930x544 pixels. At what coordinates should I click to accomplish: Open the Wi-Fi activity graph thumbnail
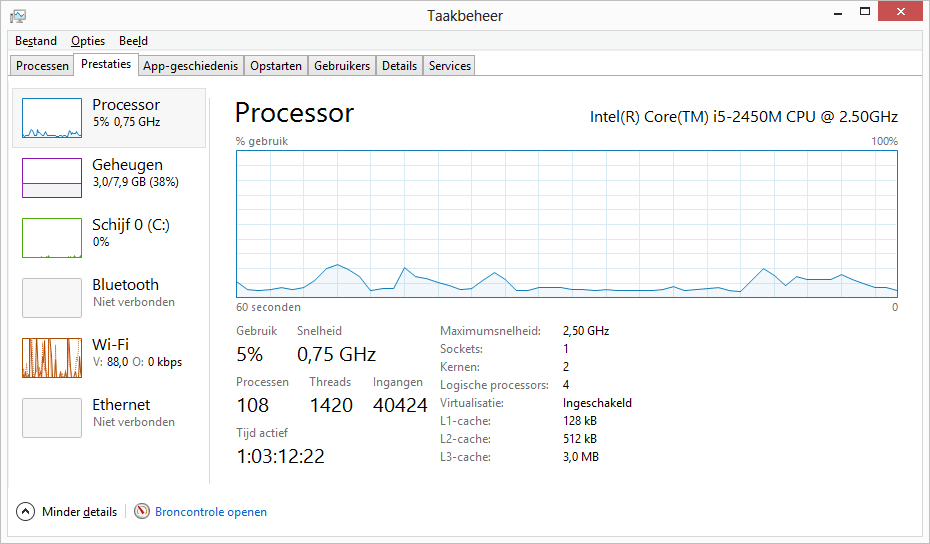(x=52, y=358)
